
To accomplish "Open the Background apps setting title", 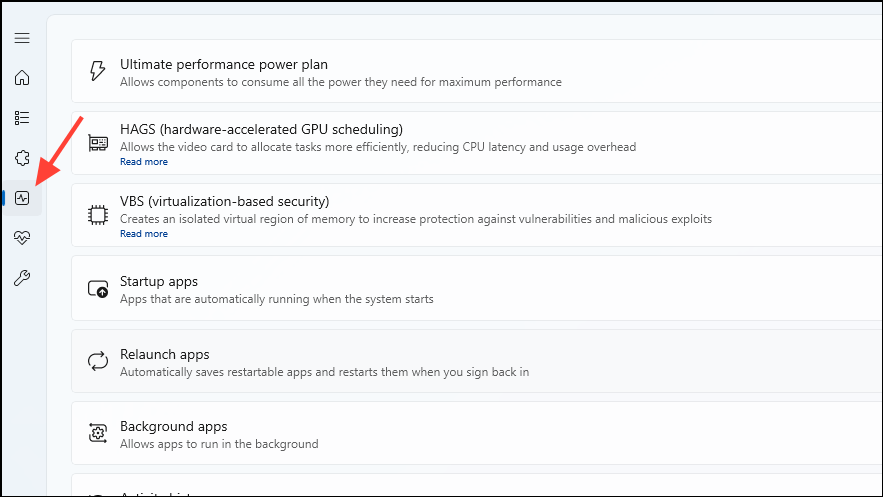I will tap(173, 427).
